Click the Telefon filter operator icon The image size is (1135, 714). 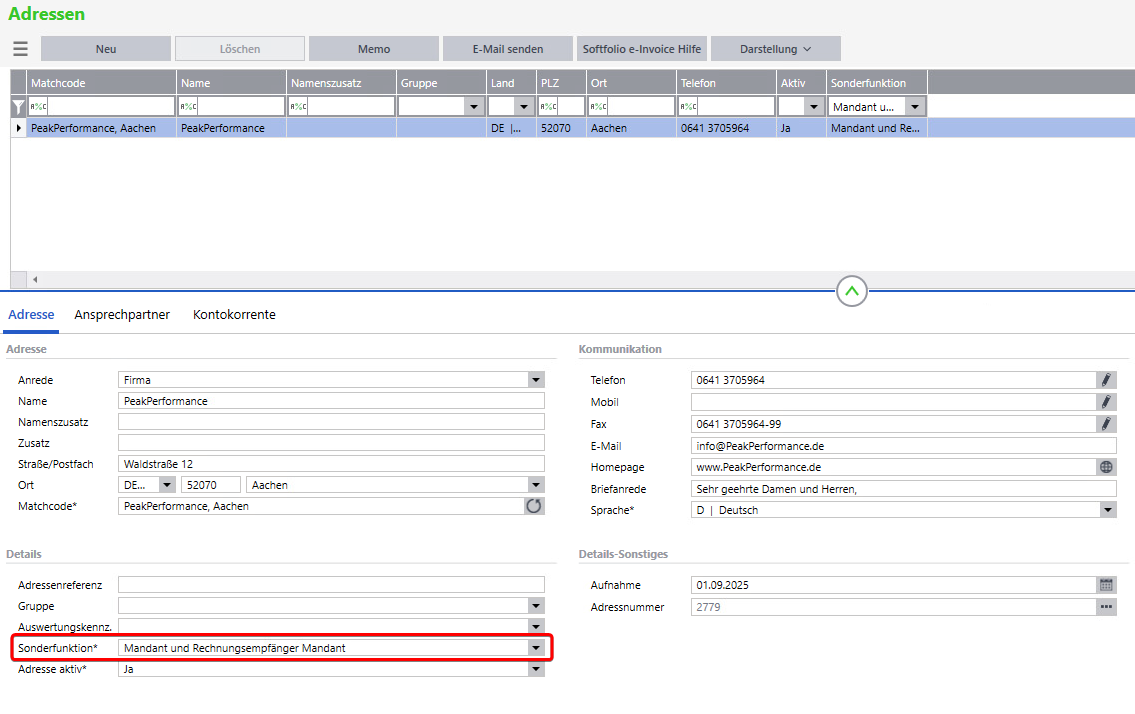[x=688, y=106]
